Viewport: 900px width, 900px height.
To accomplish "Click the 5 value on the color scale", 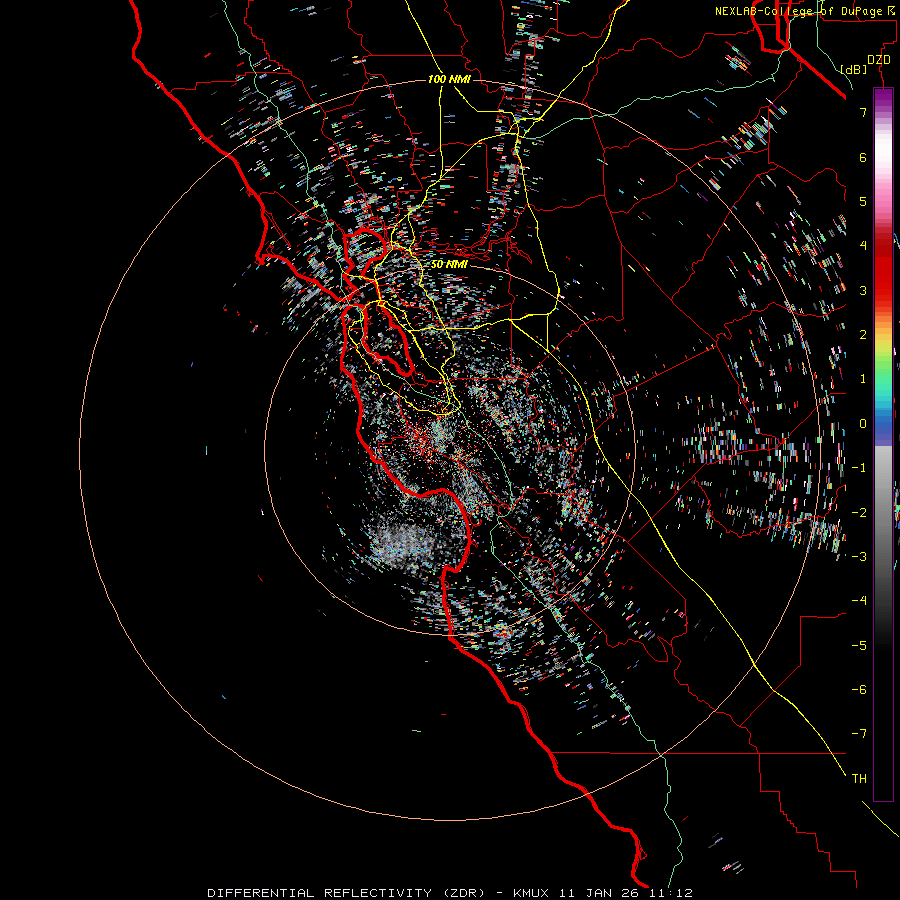I will point(863,201).
